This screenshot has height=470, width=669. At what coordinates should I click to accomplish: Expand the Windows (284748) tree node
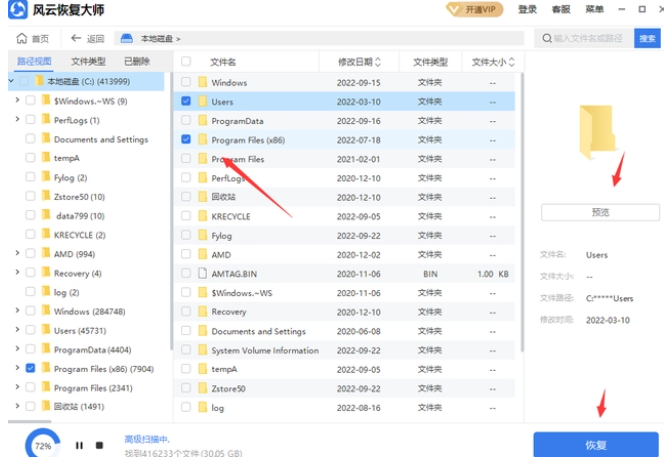click(17, 311)
